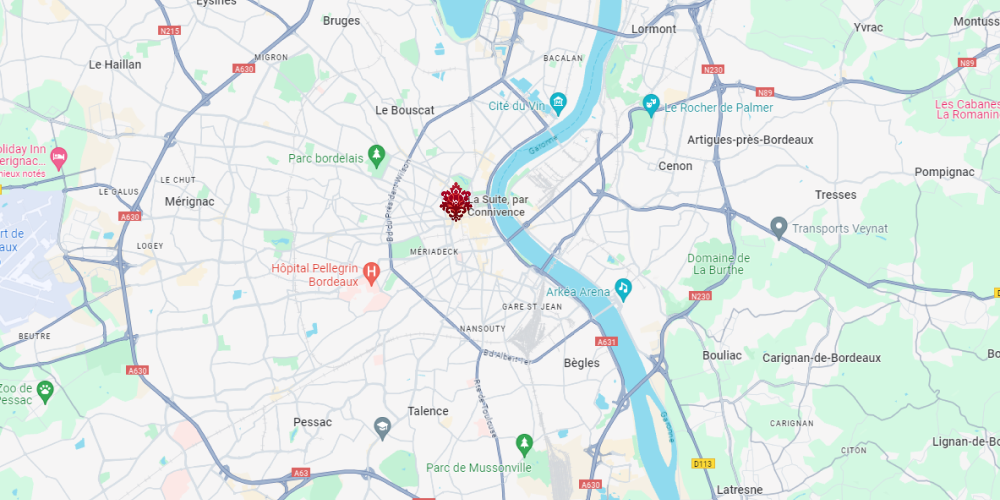
Task: Click the Transports Veynat location pin
Action: (778, 227)
